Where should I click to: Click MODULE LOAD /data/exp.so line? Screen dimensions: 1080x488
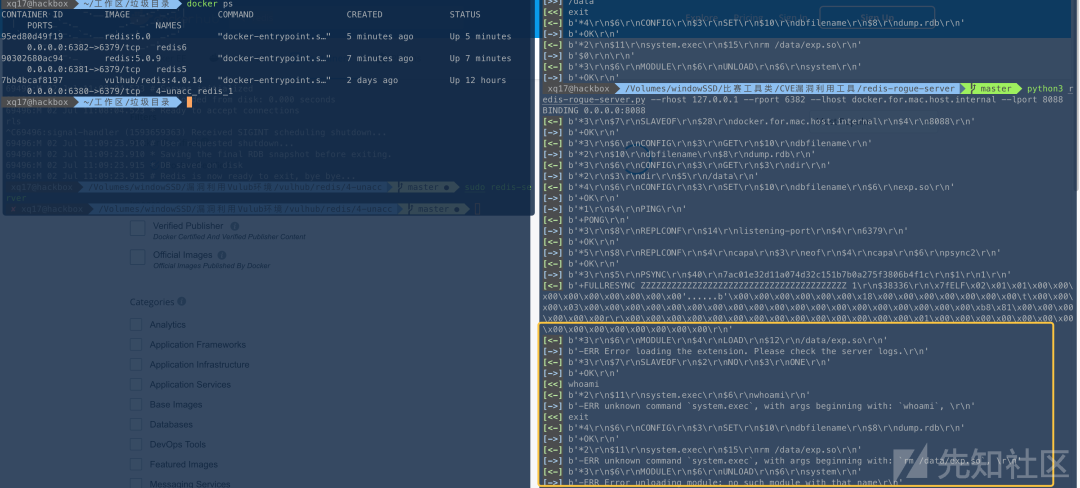tap(715, 340)
